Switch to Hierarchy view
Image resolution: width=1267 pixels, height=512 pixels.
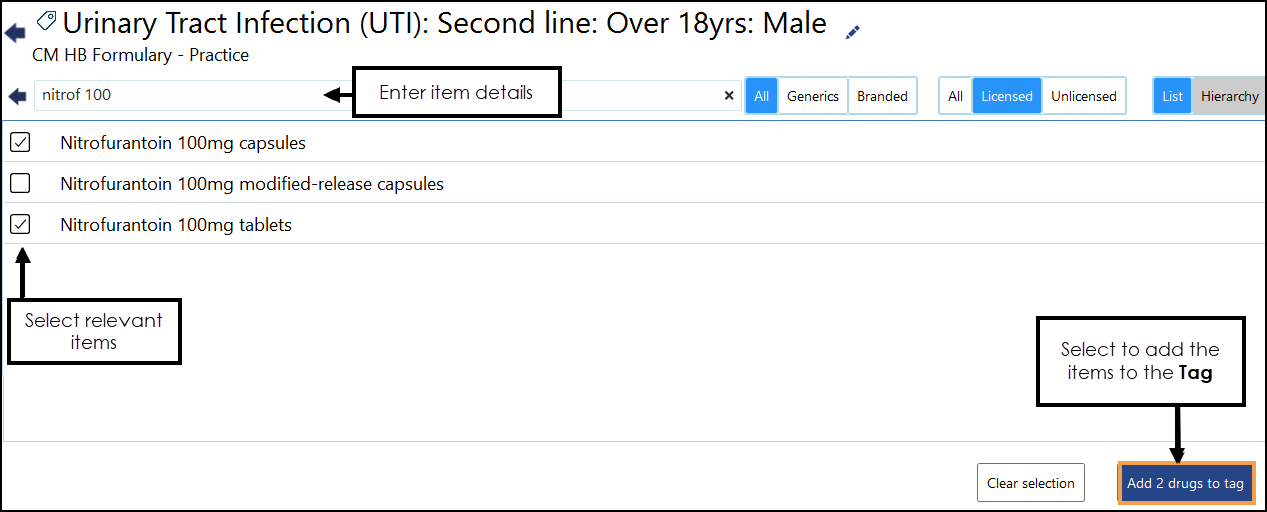(x=1229, y=96)
